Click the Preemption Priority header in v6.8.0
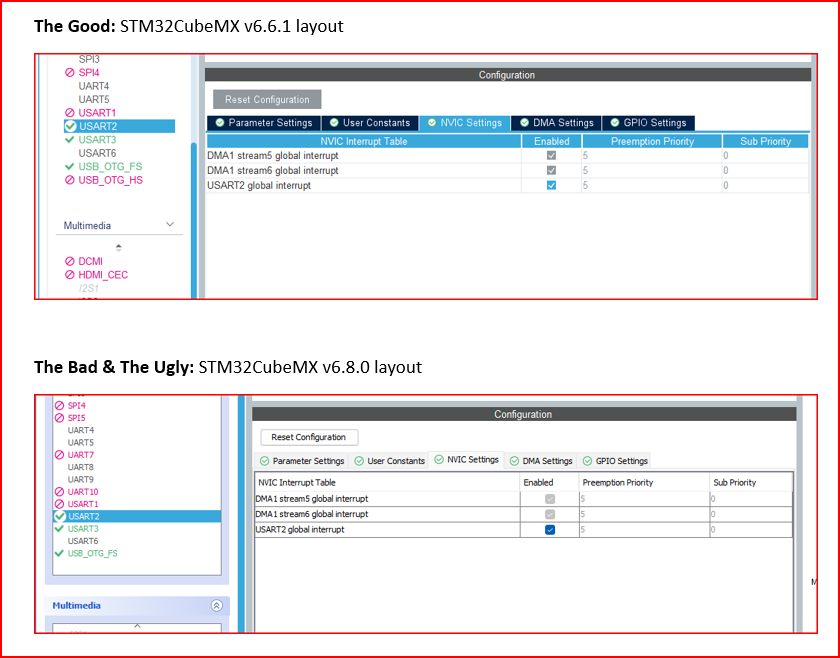Viewport: 840px width, 658px height. click(x=644, y=483)
